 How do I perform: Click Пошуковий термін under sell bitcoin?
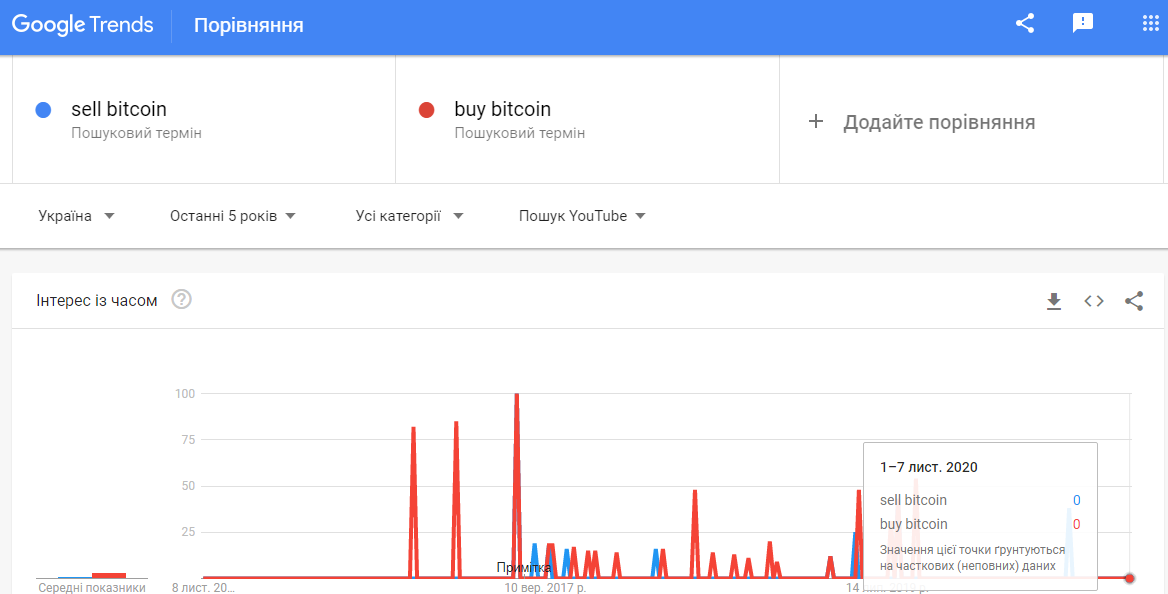pos(136,133)
